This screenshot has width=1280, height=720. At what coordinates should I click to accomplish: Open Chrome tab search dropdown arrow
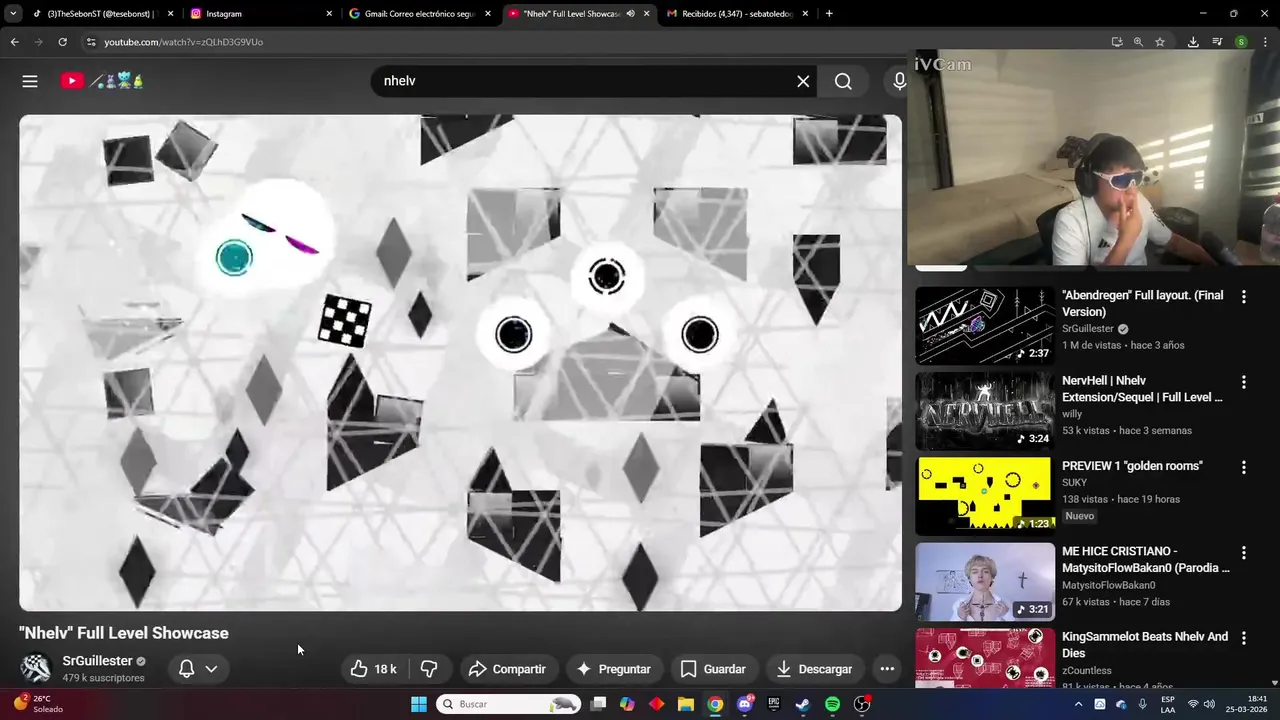(x=13, y=14)
